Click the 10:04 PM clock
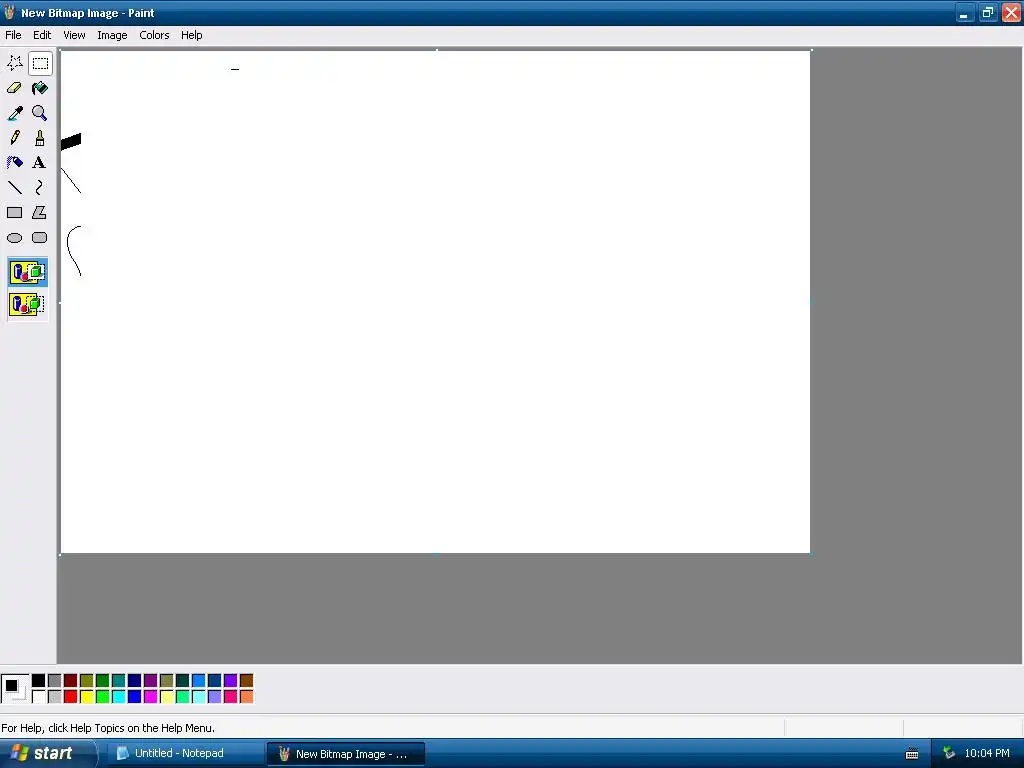 (x=987, y=754)
